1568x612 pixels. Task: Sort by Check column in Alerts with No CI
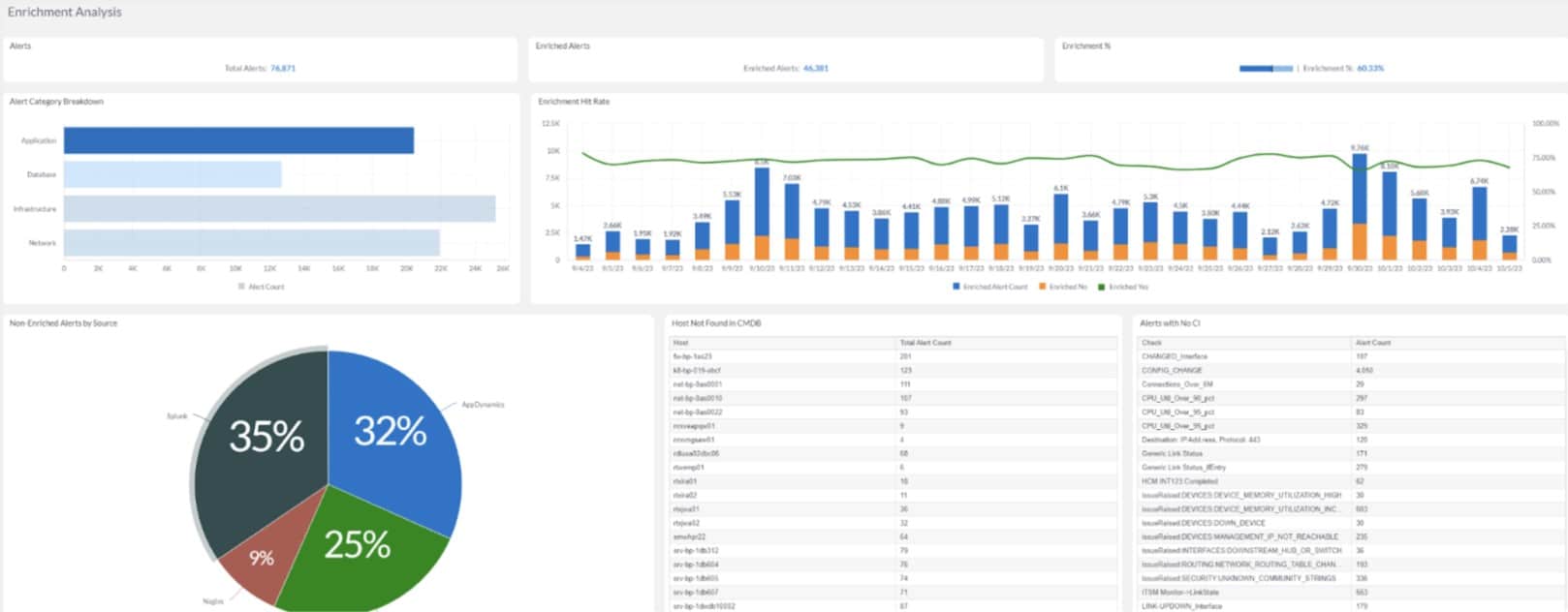tap(1151, 343)
